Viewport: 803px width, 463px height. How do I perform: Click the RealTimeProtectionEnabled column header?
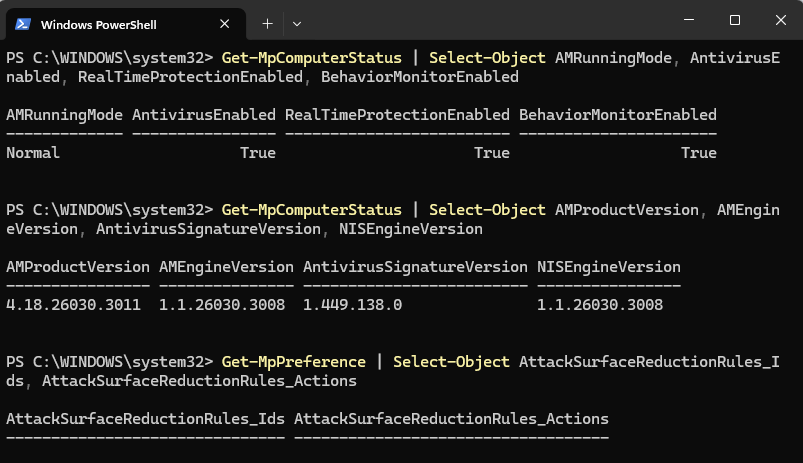pyautogui.click(x=397, y=115)
